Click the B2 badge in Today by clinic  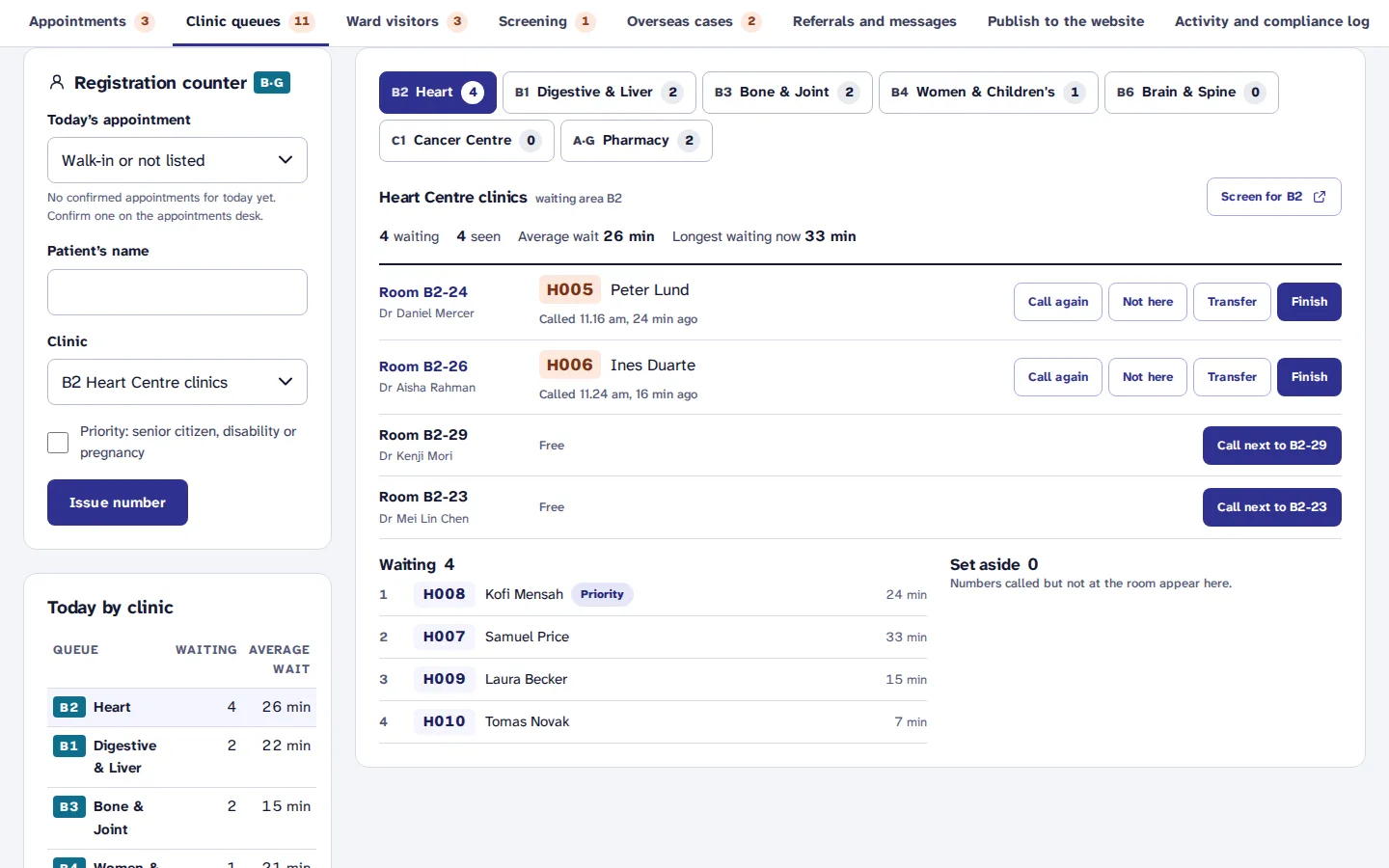coord(69,707)
